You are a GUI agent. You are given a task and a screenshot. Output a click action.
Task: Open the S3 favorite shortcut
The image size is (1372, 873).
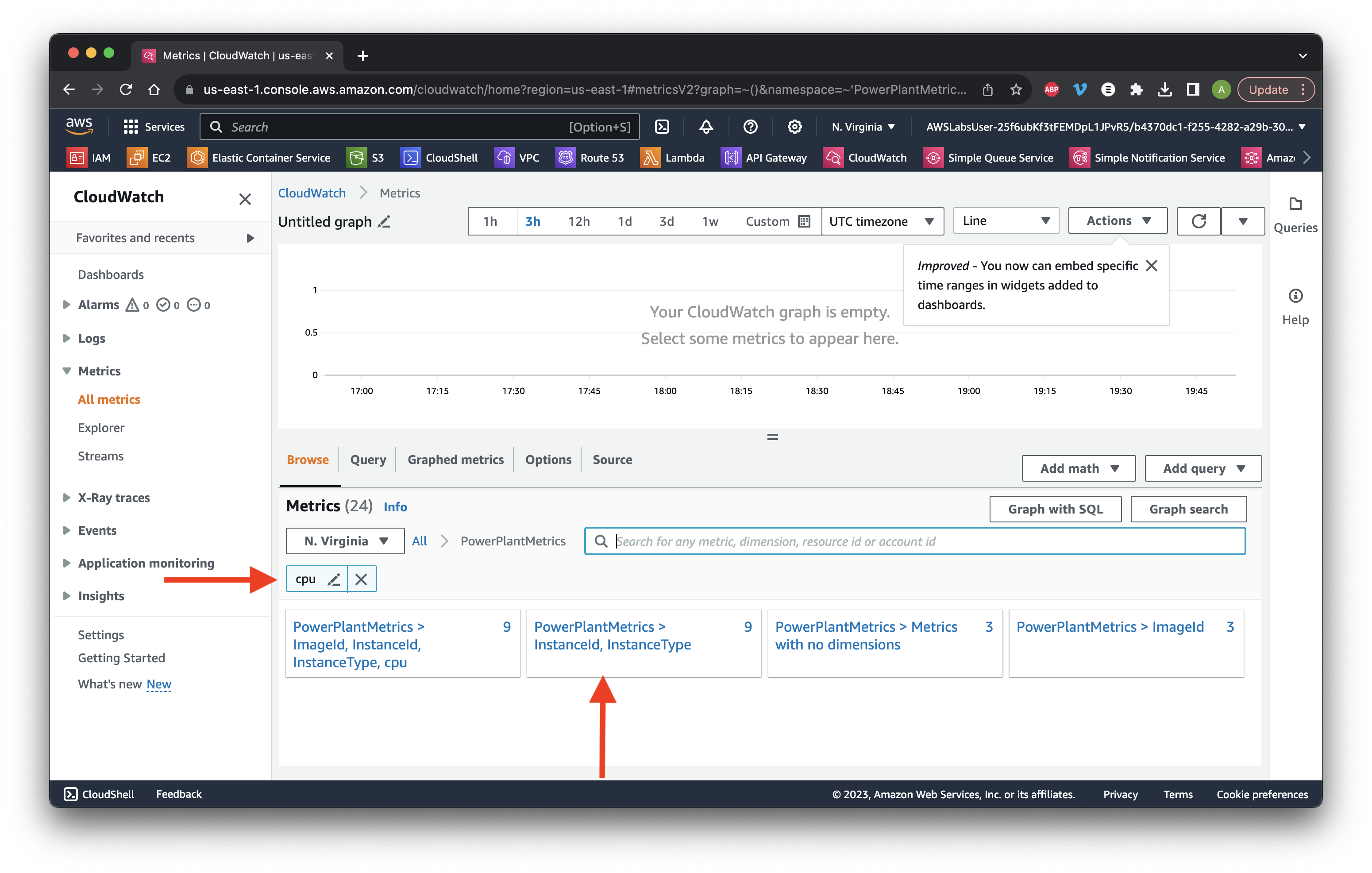click(x=366, y=158)
